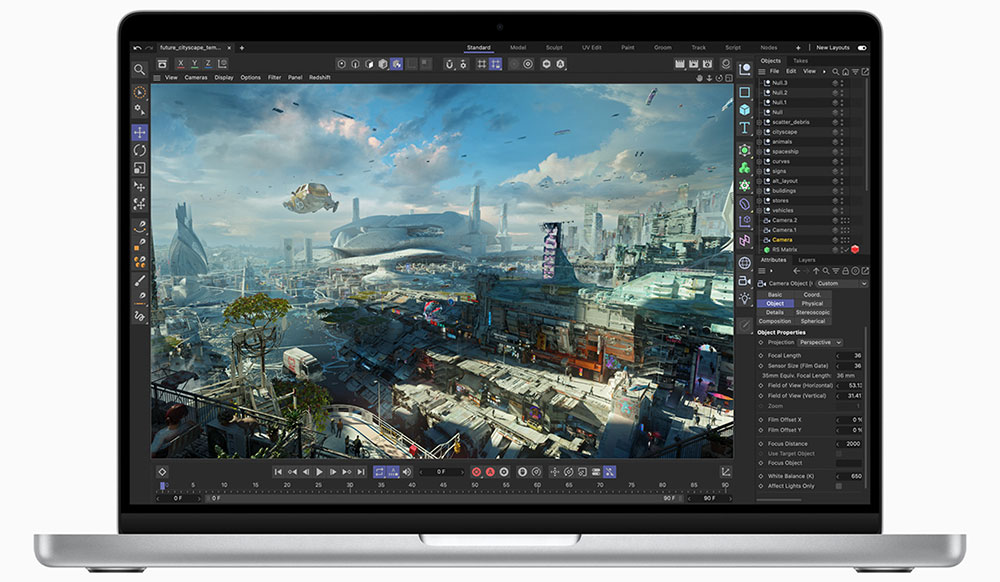Viewport: 1000px width, 582px height.
Task: Click the search magnifier in the Objects panel
Action: click(x=835, y=72)
